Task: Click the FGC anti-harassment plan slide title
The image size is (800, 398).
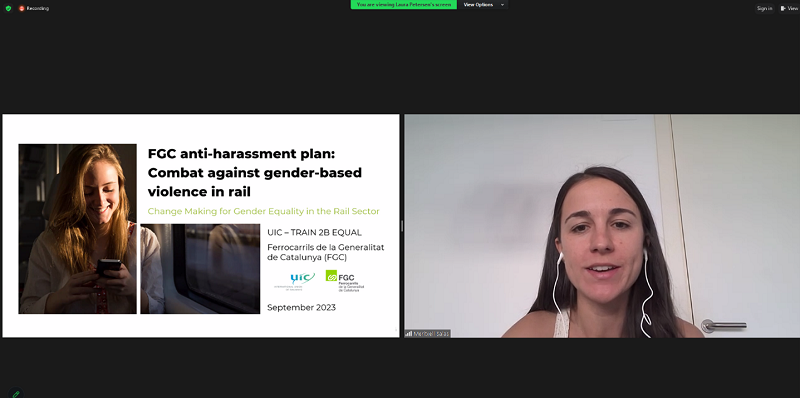Action: click(x=255, y=172)
